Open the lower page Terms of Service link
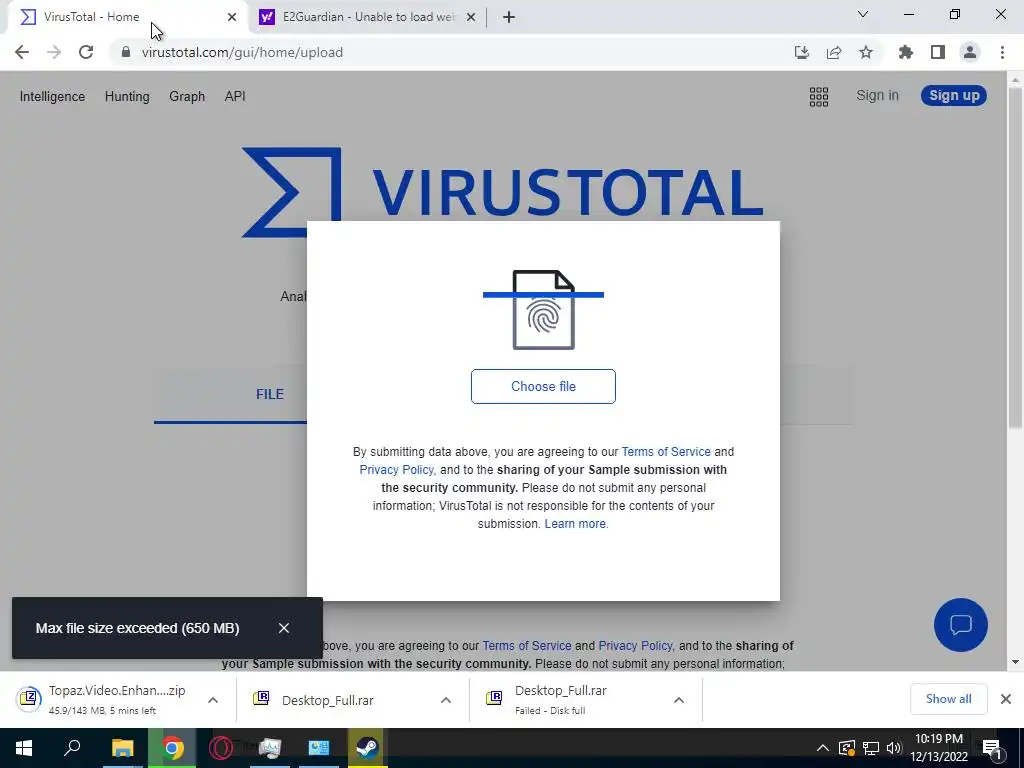 (526, 646)
